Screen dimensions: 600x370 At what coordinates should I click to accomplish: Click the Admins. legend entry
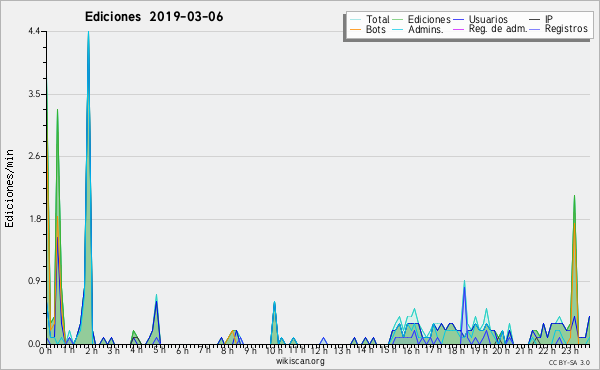(x=418, y=29)
